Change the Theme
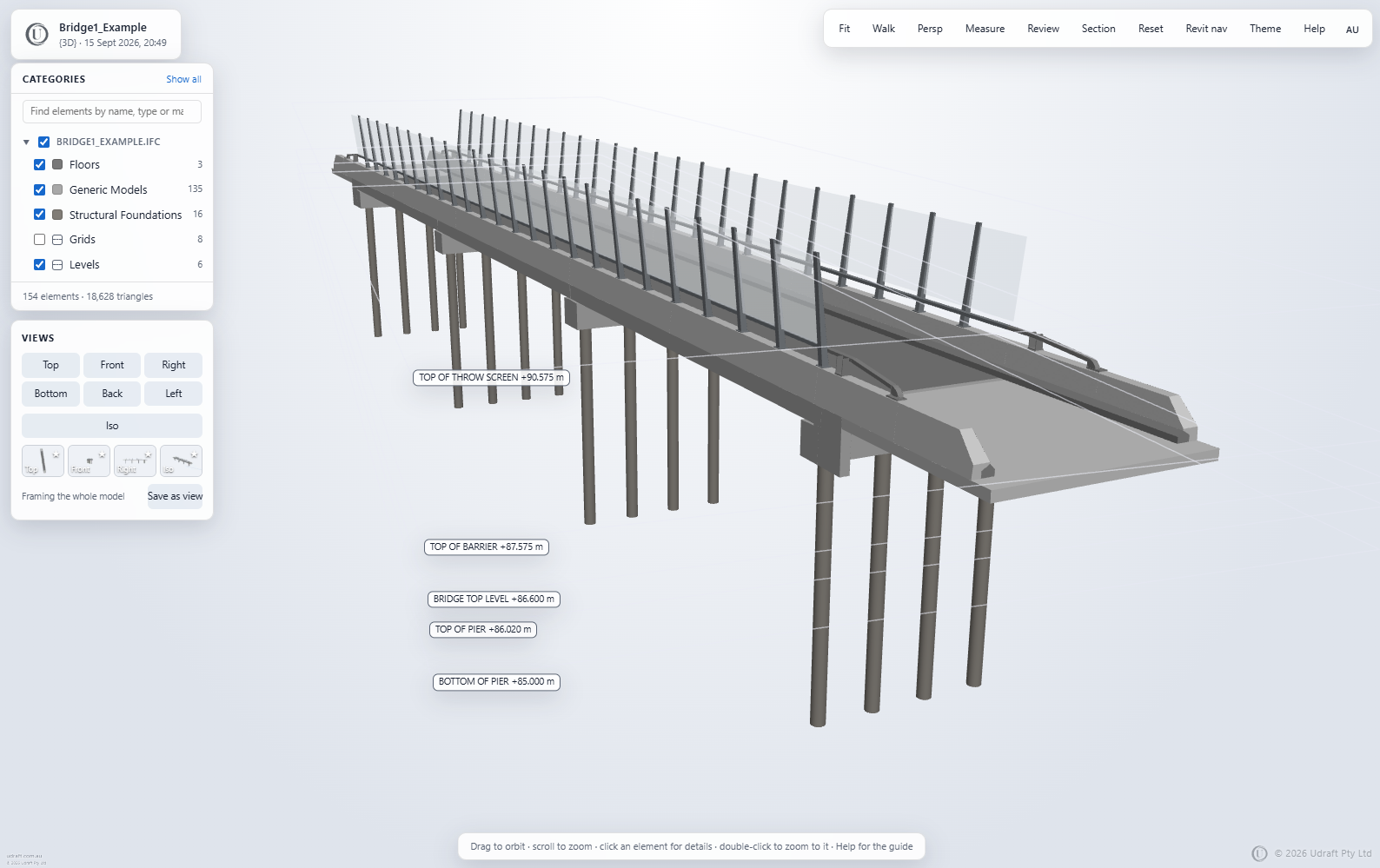Screen dimensions: 1380x868 tap(1265, 29)
